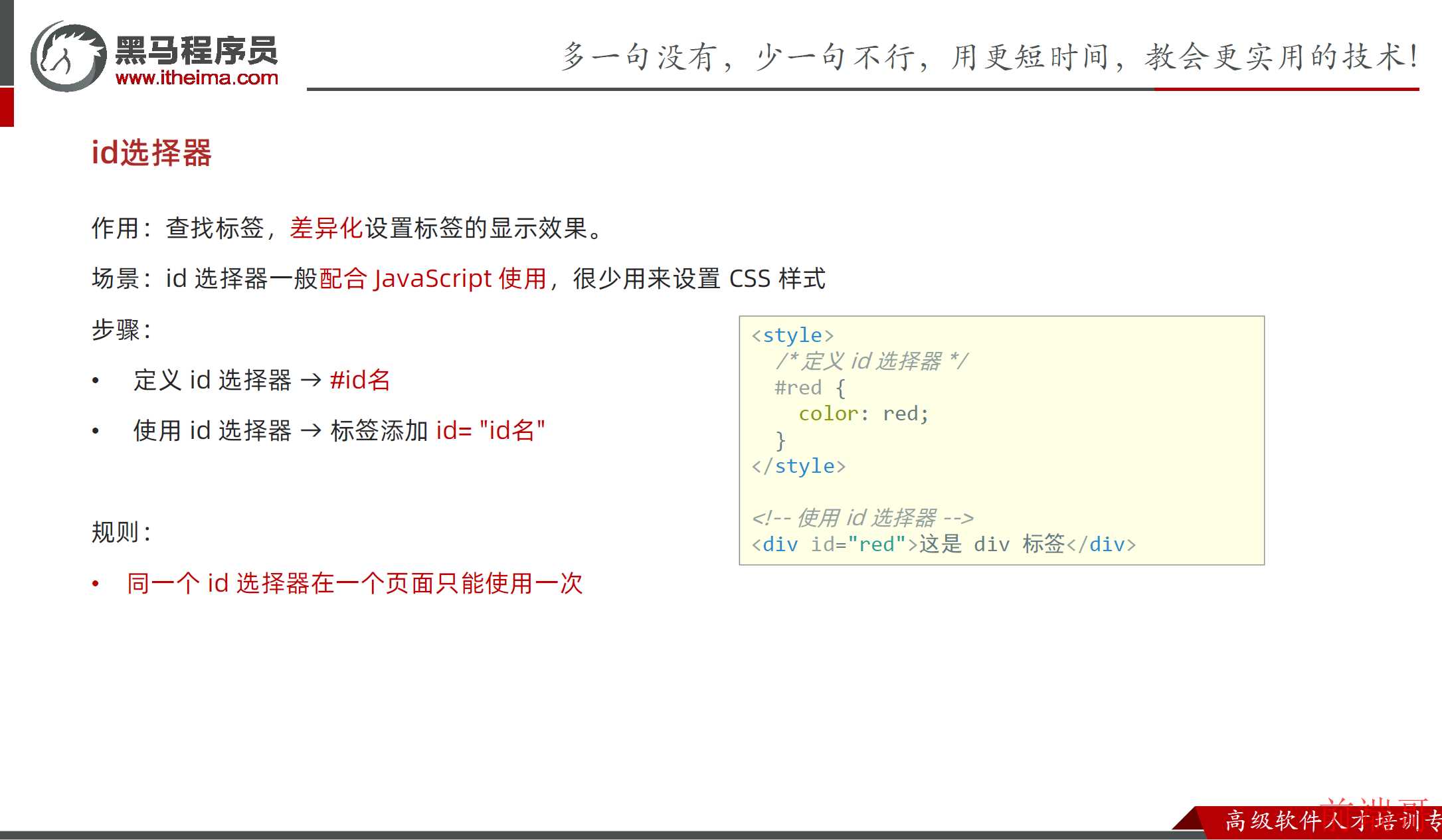Click the color: red; declaration
The width and height of the screenshot is (1442, 840).
click(863, 414)
